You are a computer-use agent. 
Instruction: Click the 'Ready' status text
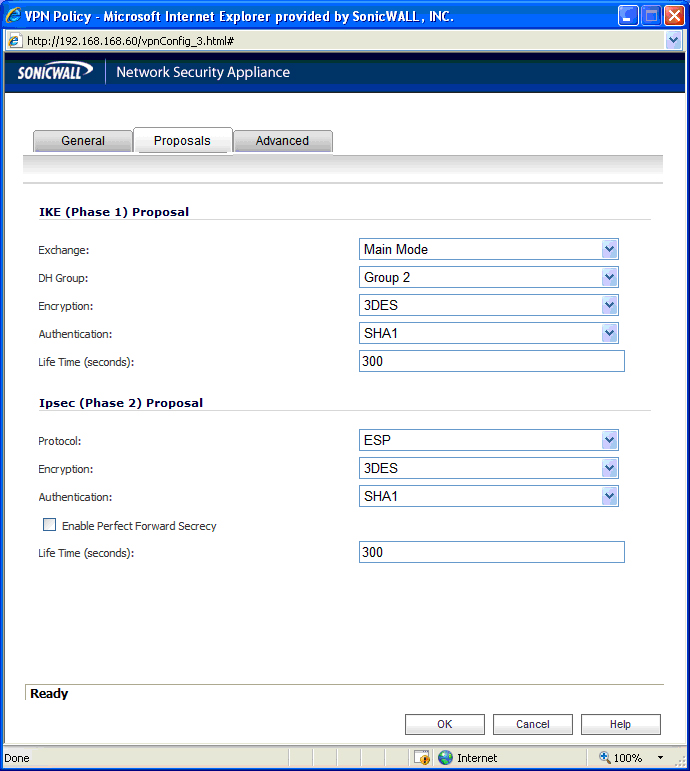pyautogui.click(x=49, y=694)
